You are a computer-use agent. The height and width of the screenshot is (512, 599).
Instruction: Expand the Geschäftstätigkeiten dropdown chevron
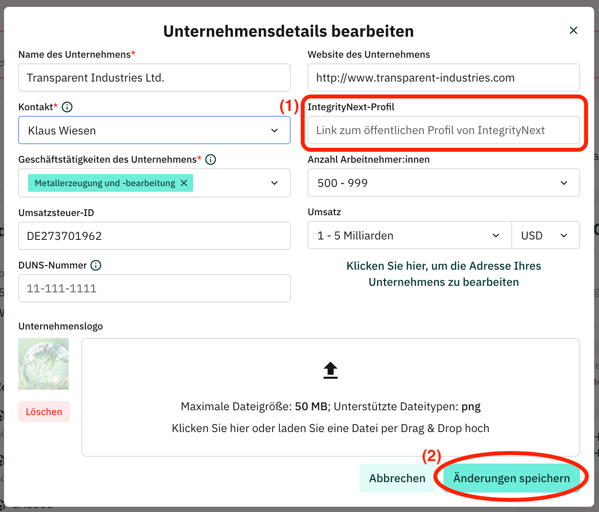pyautogui.click(x=274, y=183)
